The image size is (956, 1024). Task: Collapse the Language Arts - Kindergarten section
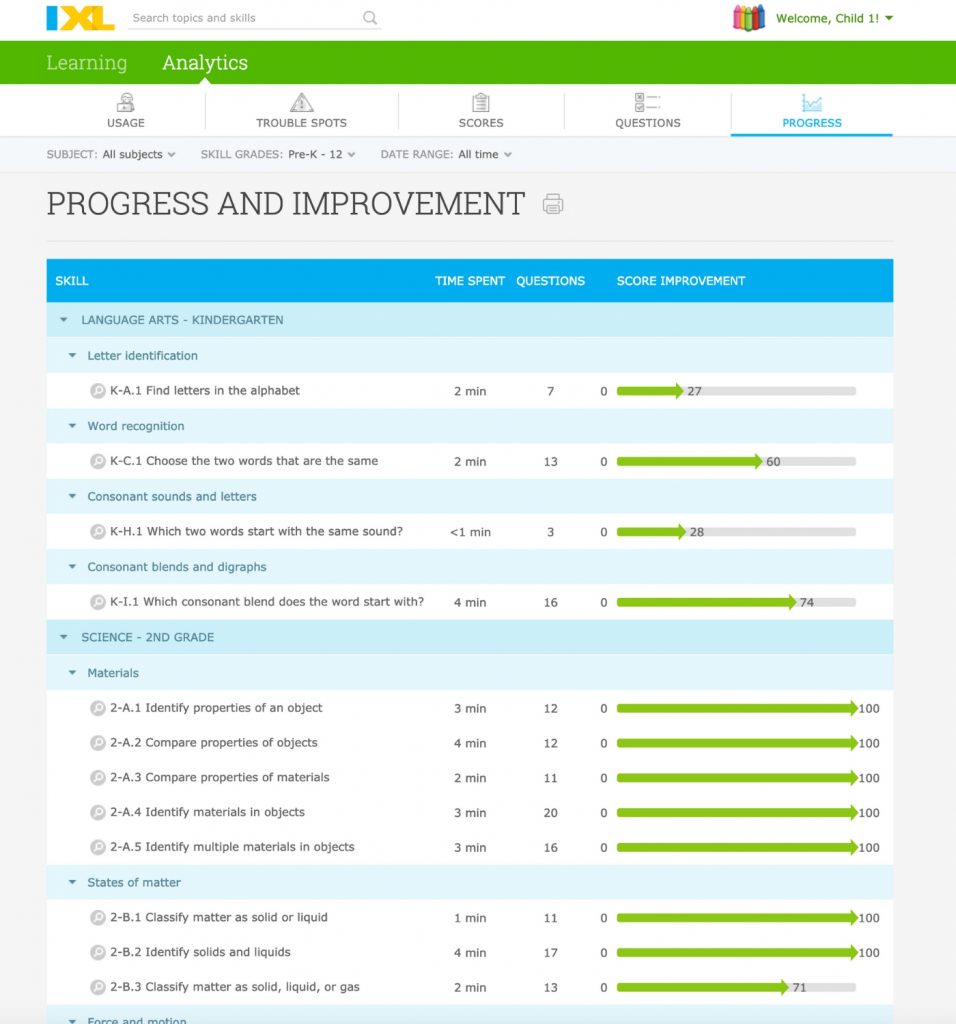63,320
